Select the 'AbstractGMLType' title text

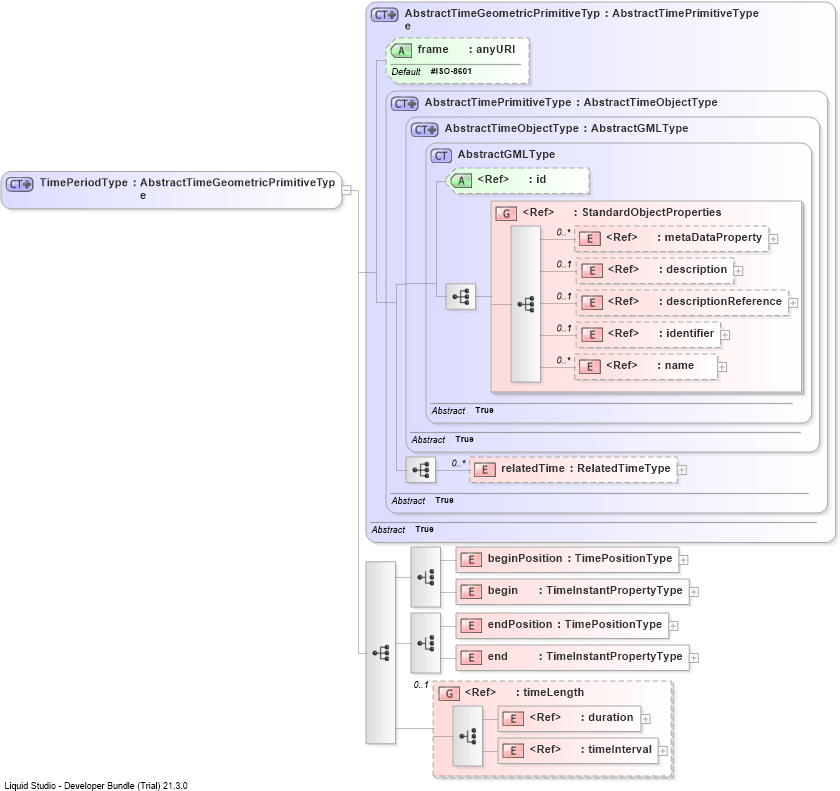pyautogui.click(x=506, y=154)
